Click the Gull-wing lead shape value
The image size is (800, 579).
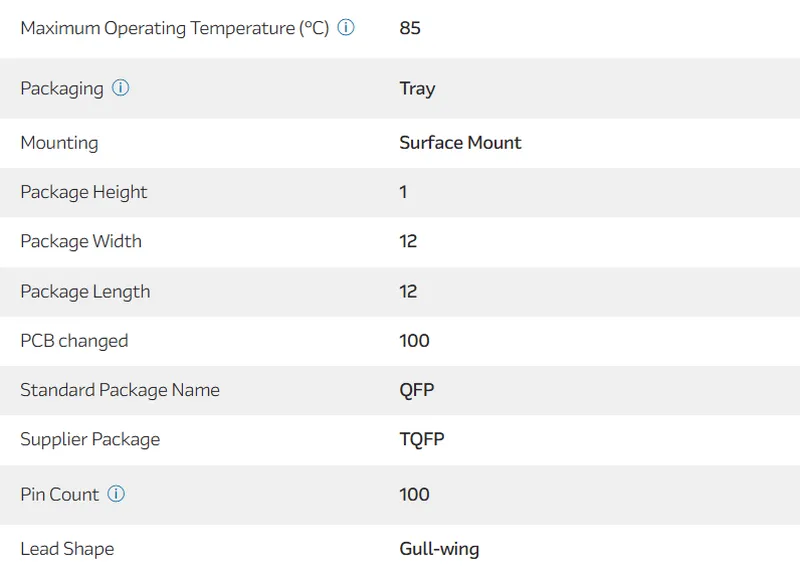point(439,549)
